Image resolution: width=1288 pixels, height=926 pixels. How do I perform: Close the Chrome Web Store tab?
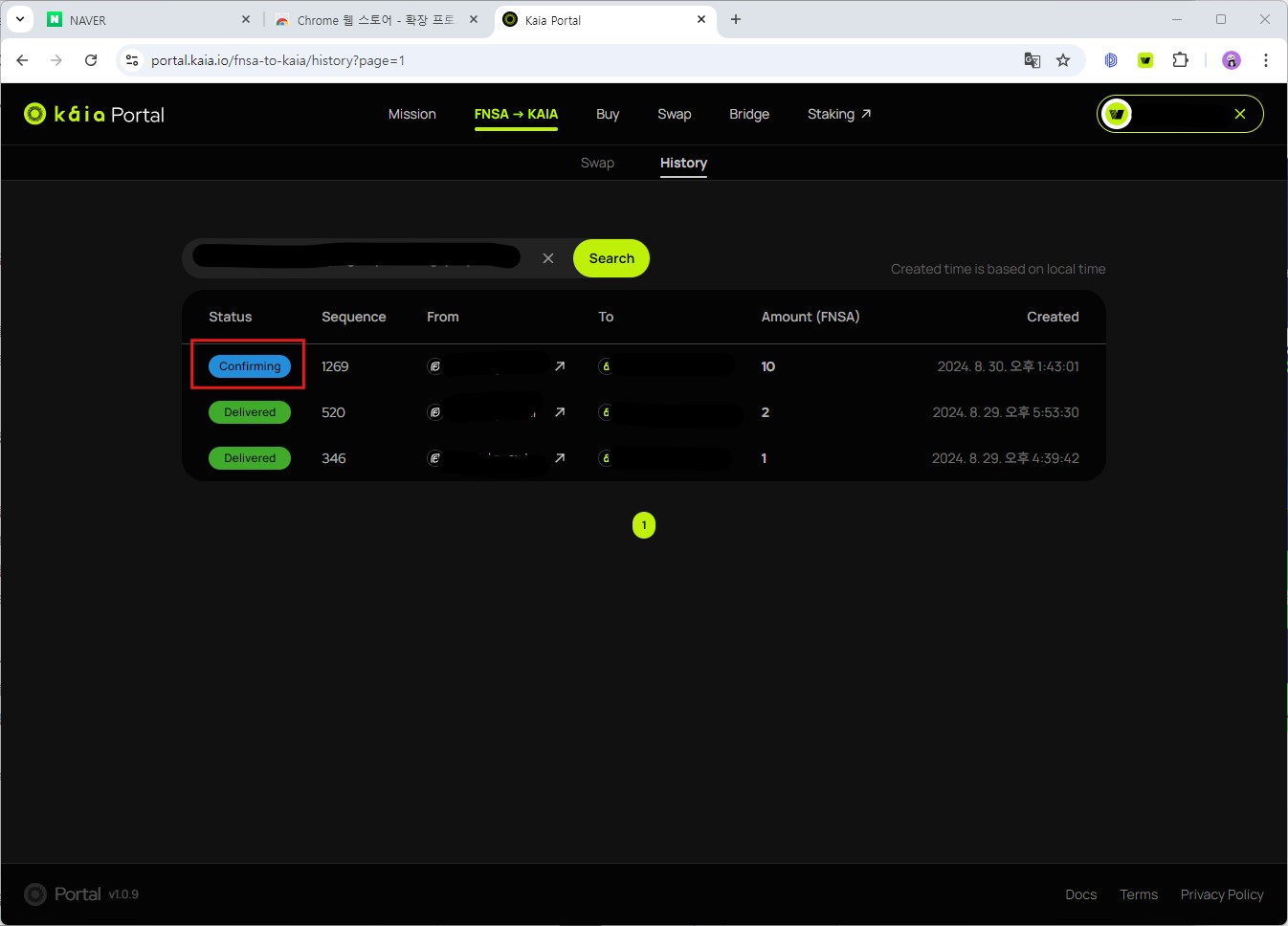[x=473, y=19]
